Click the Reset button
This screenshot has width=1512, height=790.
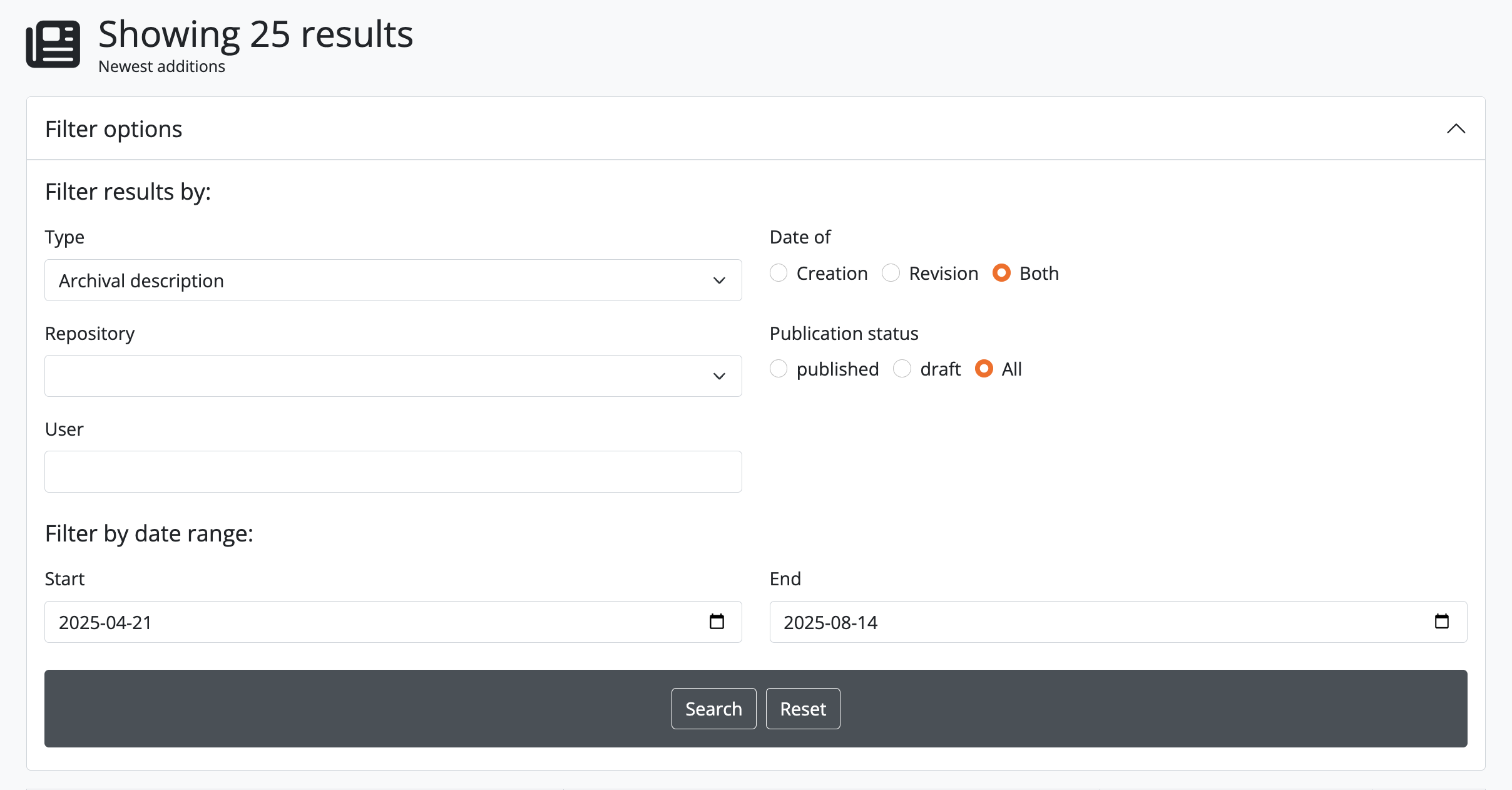point(803,709)
